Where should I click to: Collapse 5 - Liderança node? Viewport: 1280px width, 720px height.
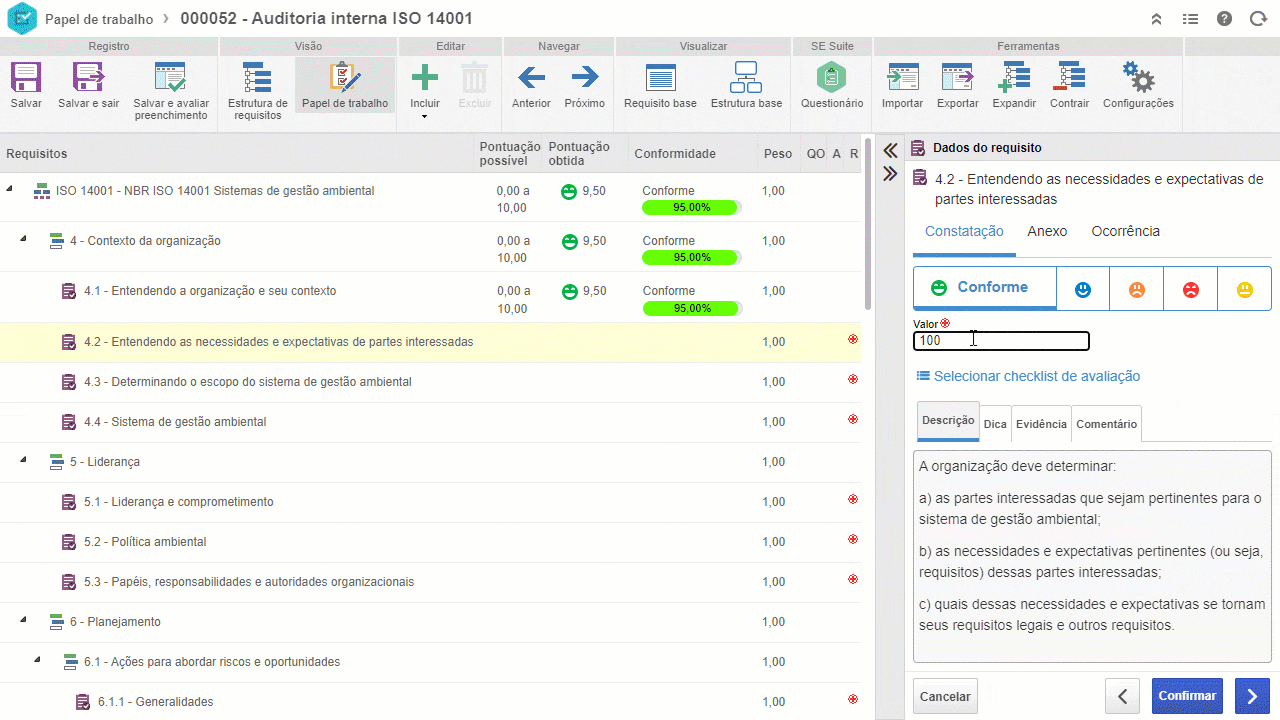tap(24, 459)
